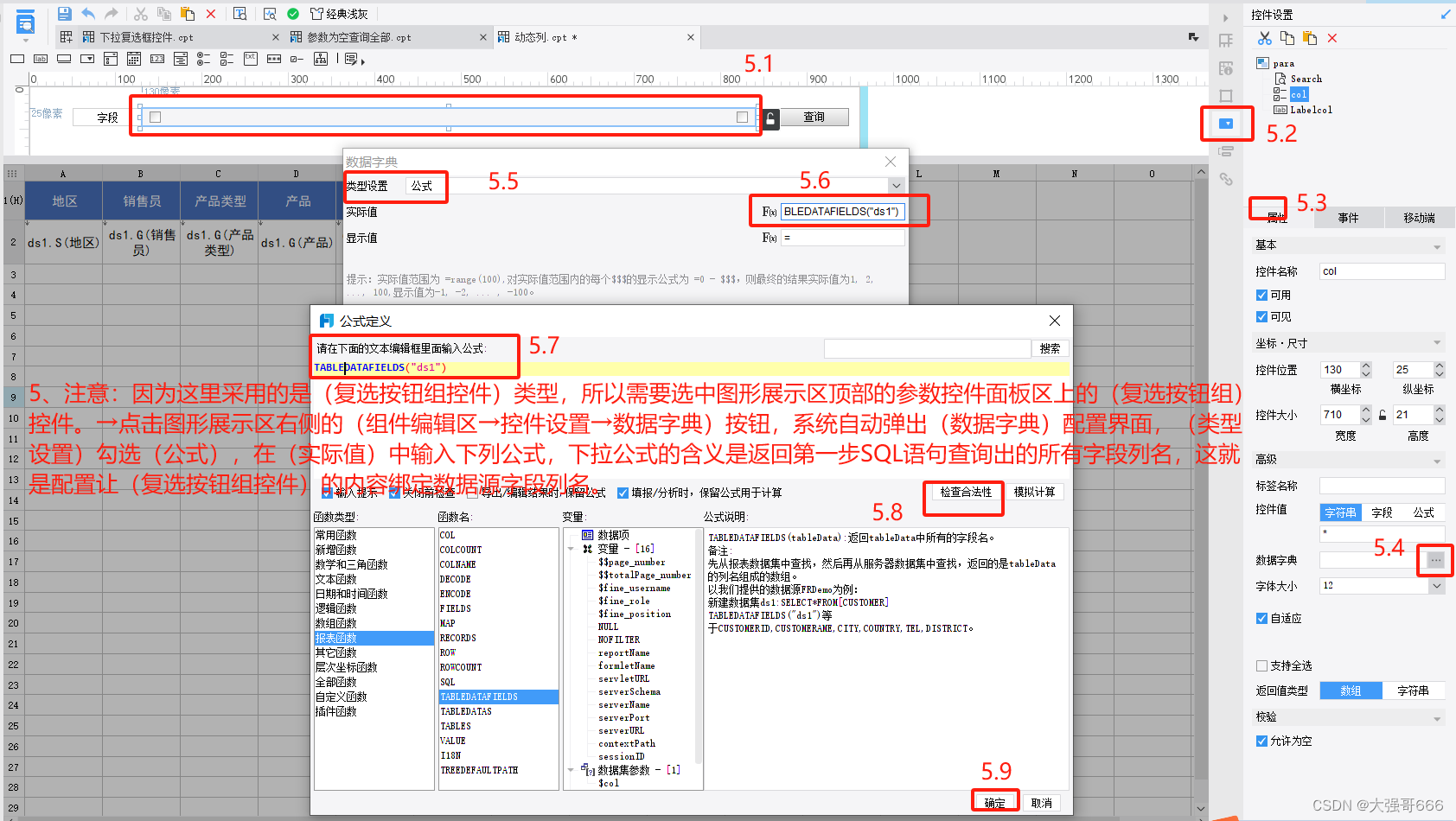Click the 检查合法性 button
The height and width of the screenshot is (821, 1456).
(966, 492)
